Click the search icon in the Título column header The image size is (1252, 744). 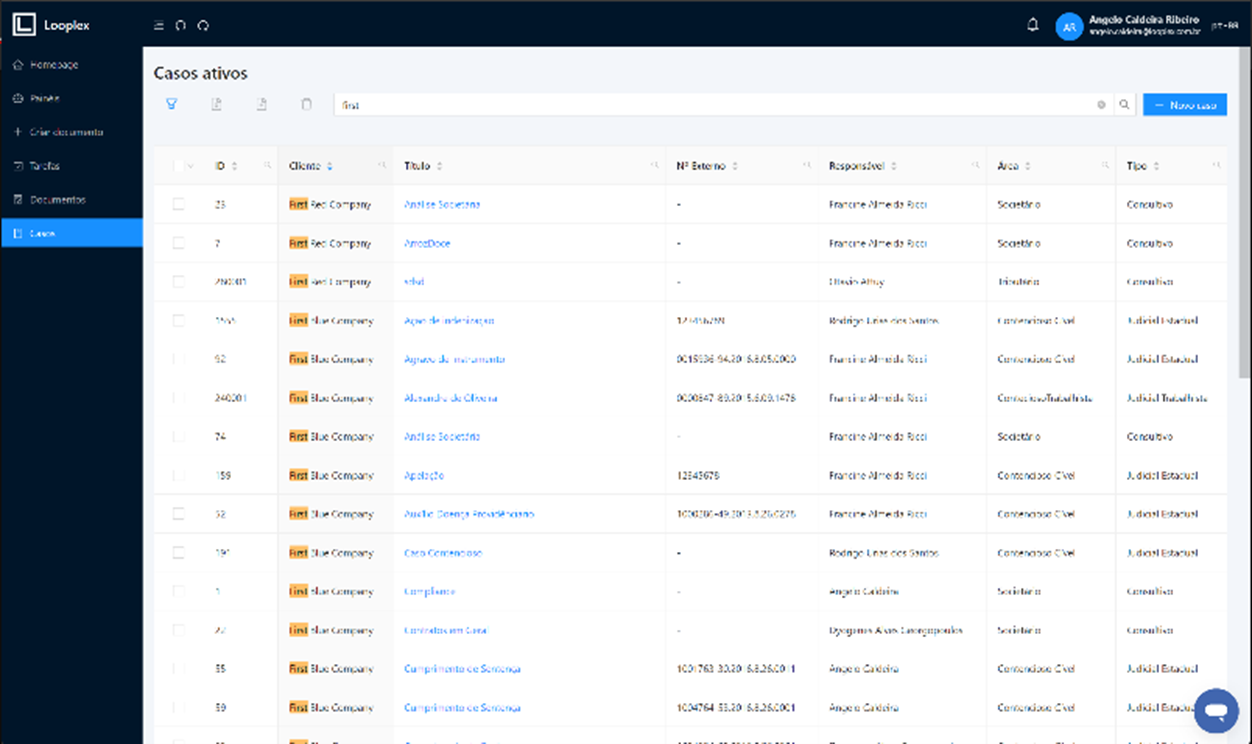pyautogui.click(x=655, y=166)
